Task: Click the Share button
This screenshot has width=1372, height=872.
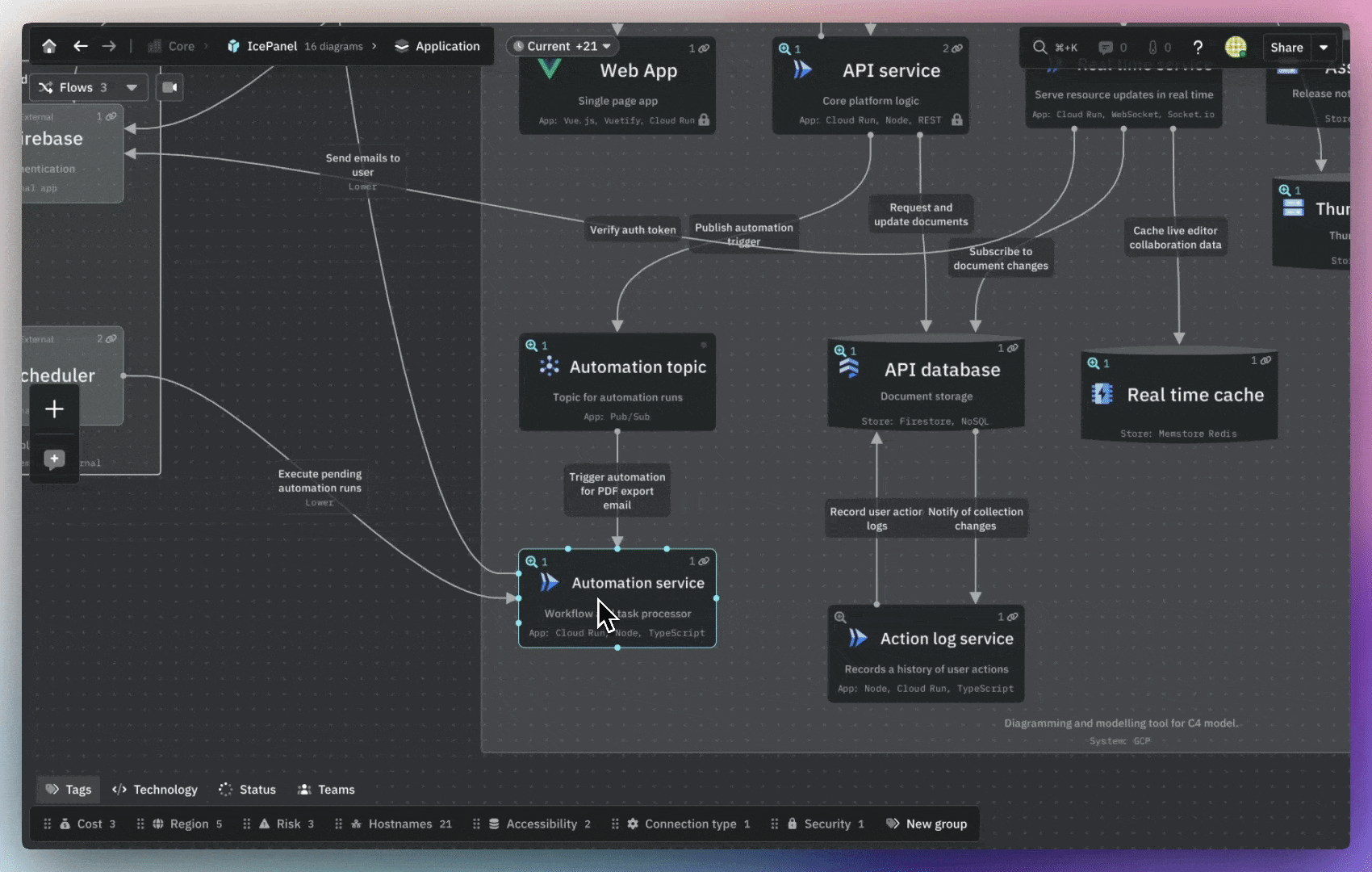Action: [1286, 47]
